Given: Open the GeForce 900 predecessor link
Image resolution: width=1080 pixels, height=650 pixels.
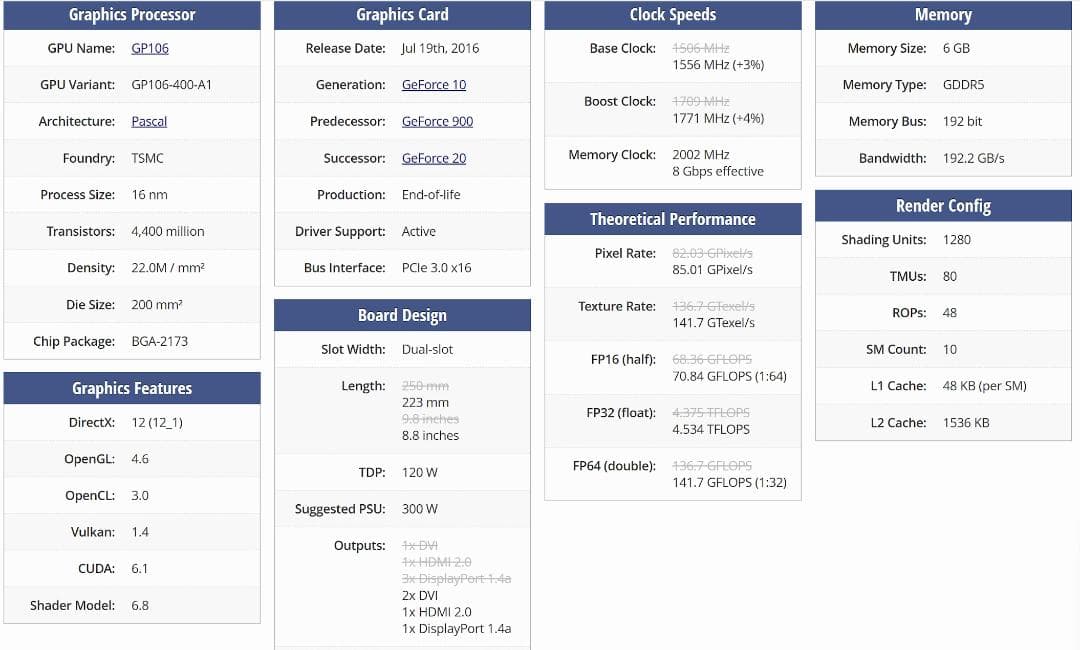Looking at the screenshot, I should pyautogui.click(x=437, y=121).
